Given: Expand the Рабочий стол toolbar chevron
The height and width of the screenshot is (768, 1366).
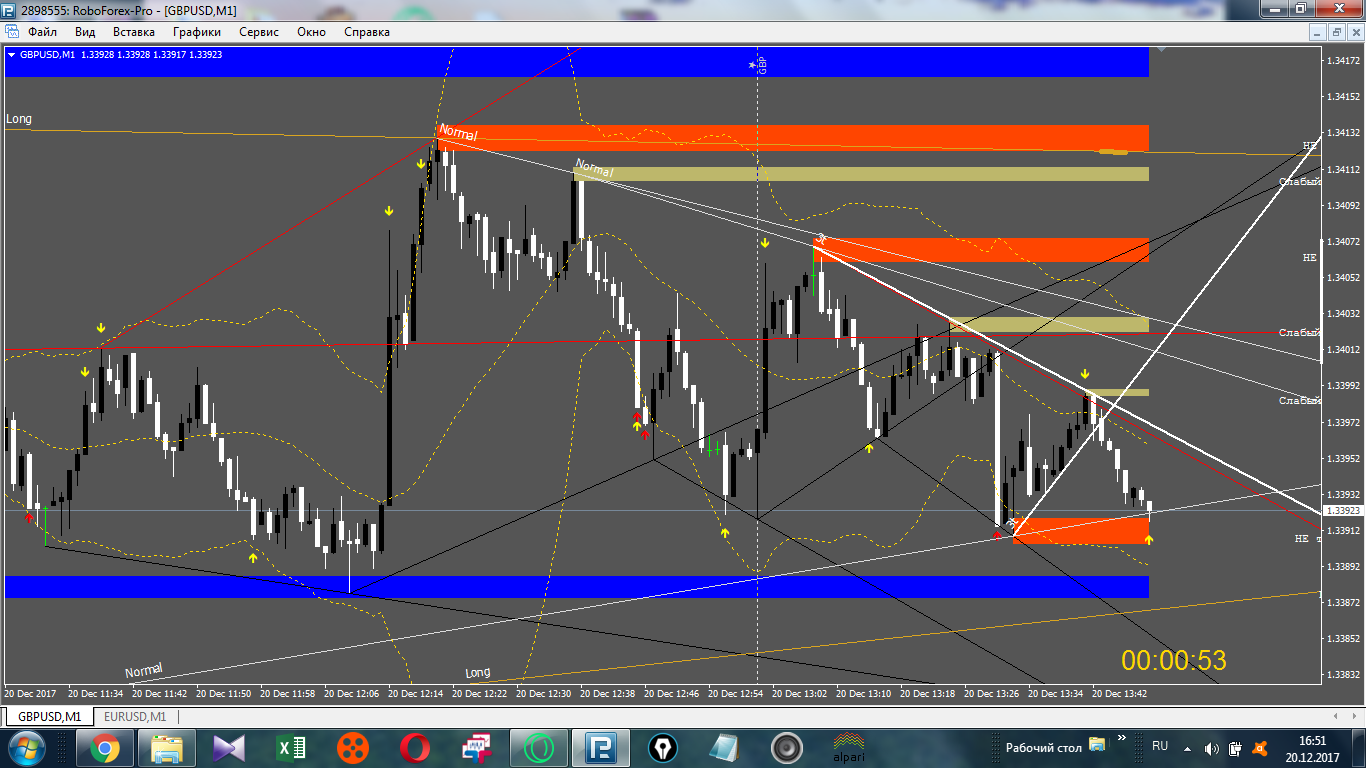Looking at the screenshot, I should pyautogui.click(x=1122, y=740).
